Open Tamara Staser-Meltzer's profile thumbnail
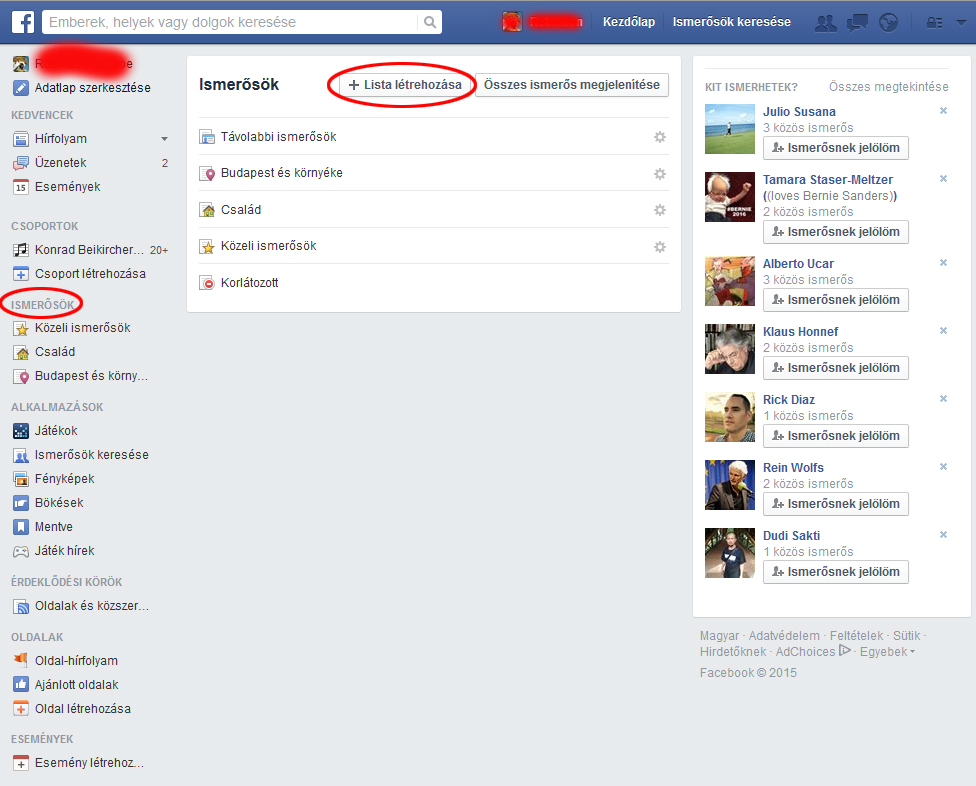 pyautogui.click(x=730, y=196)
